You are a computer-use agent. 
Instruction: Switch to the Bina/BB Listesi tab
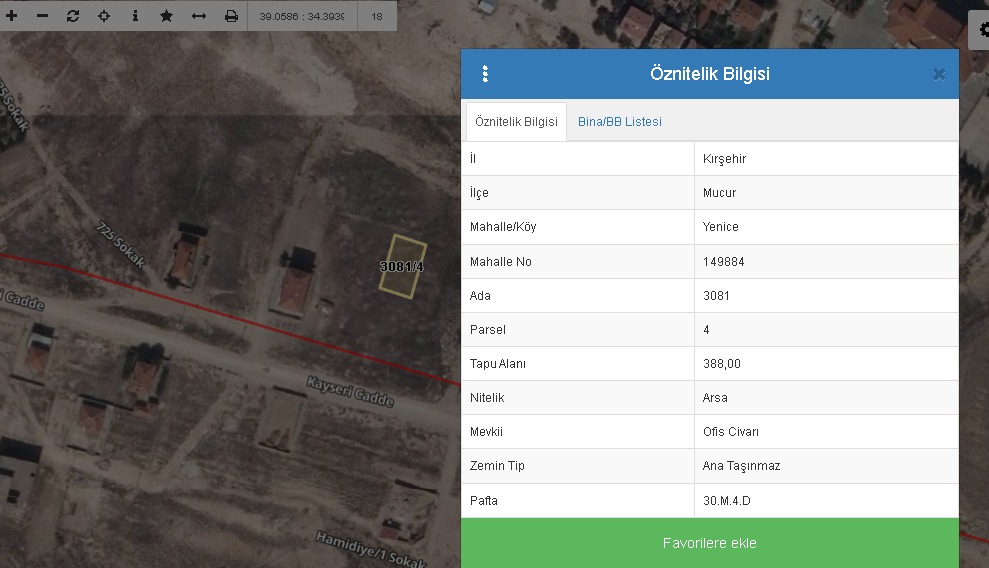coord(620,122)
